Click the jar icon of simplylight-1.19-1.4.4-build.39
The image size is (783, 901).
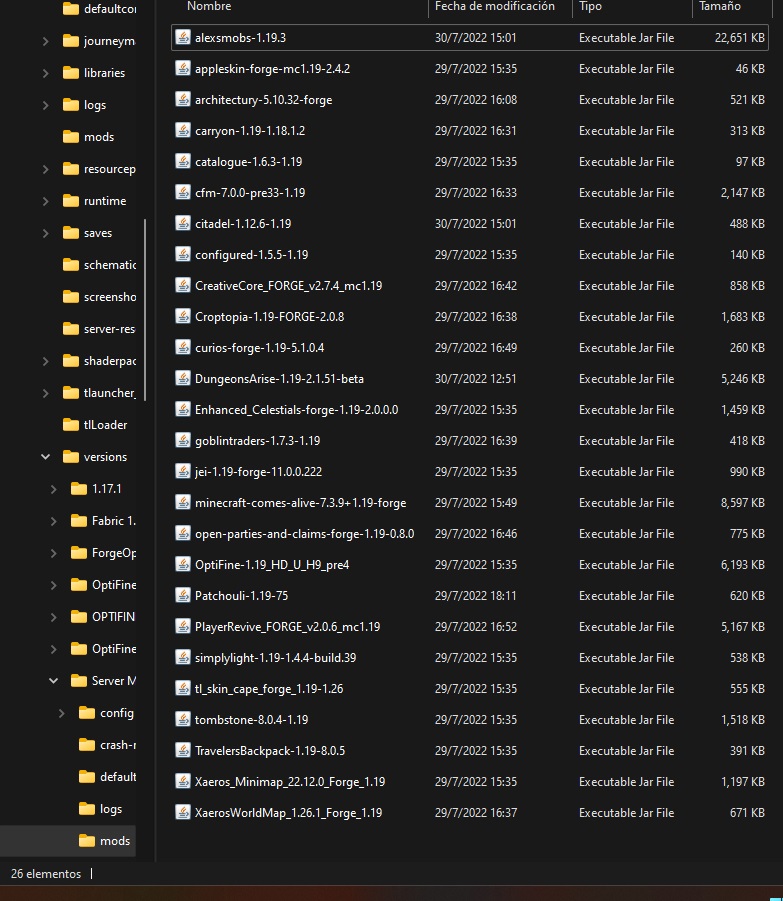coord(183,658)
